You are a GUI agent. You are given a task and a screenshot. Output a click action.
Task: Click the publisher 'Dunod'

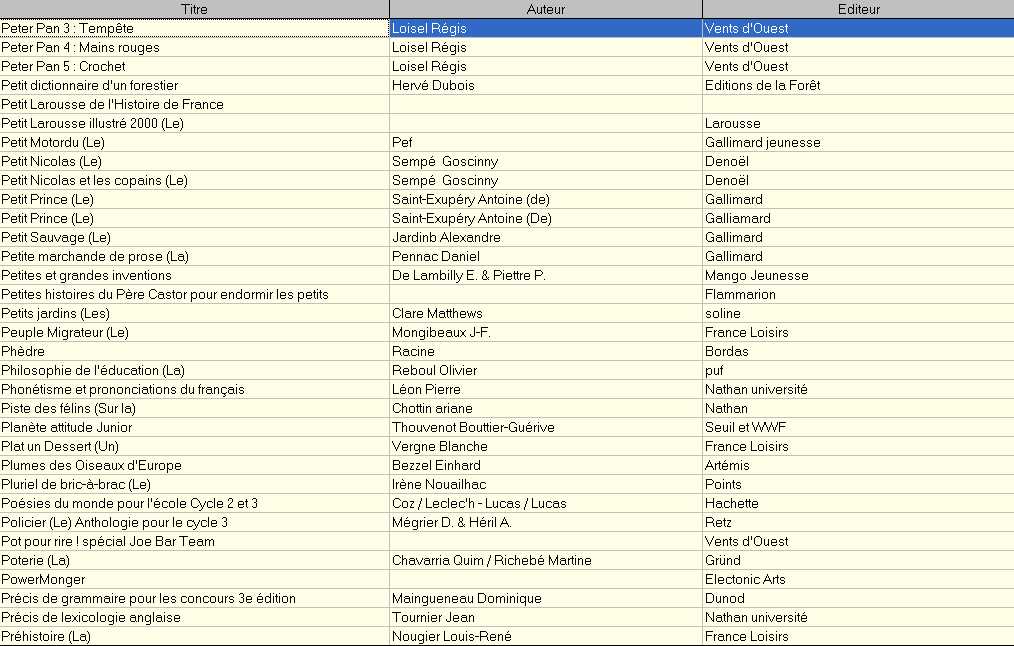(725, 598)
